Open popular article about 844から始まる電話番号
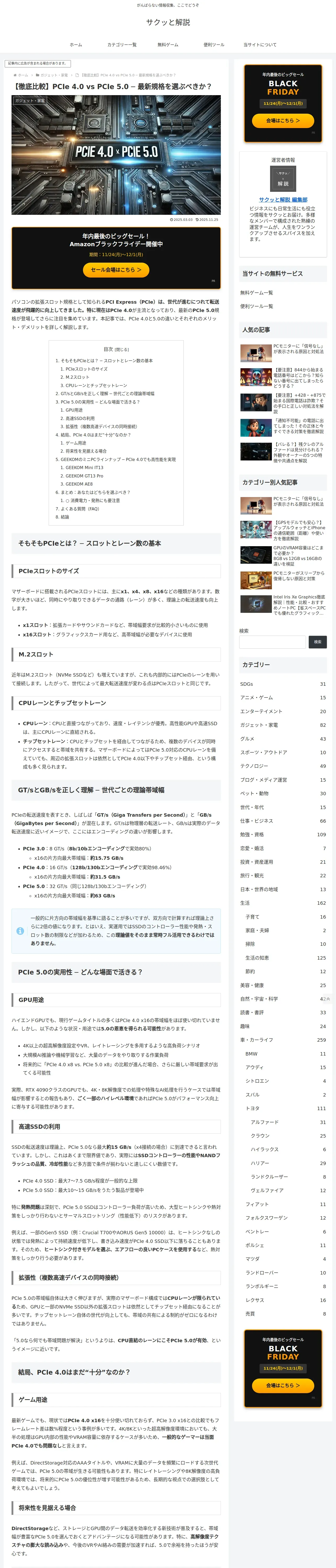336x1568 pixels. [283, 377]
